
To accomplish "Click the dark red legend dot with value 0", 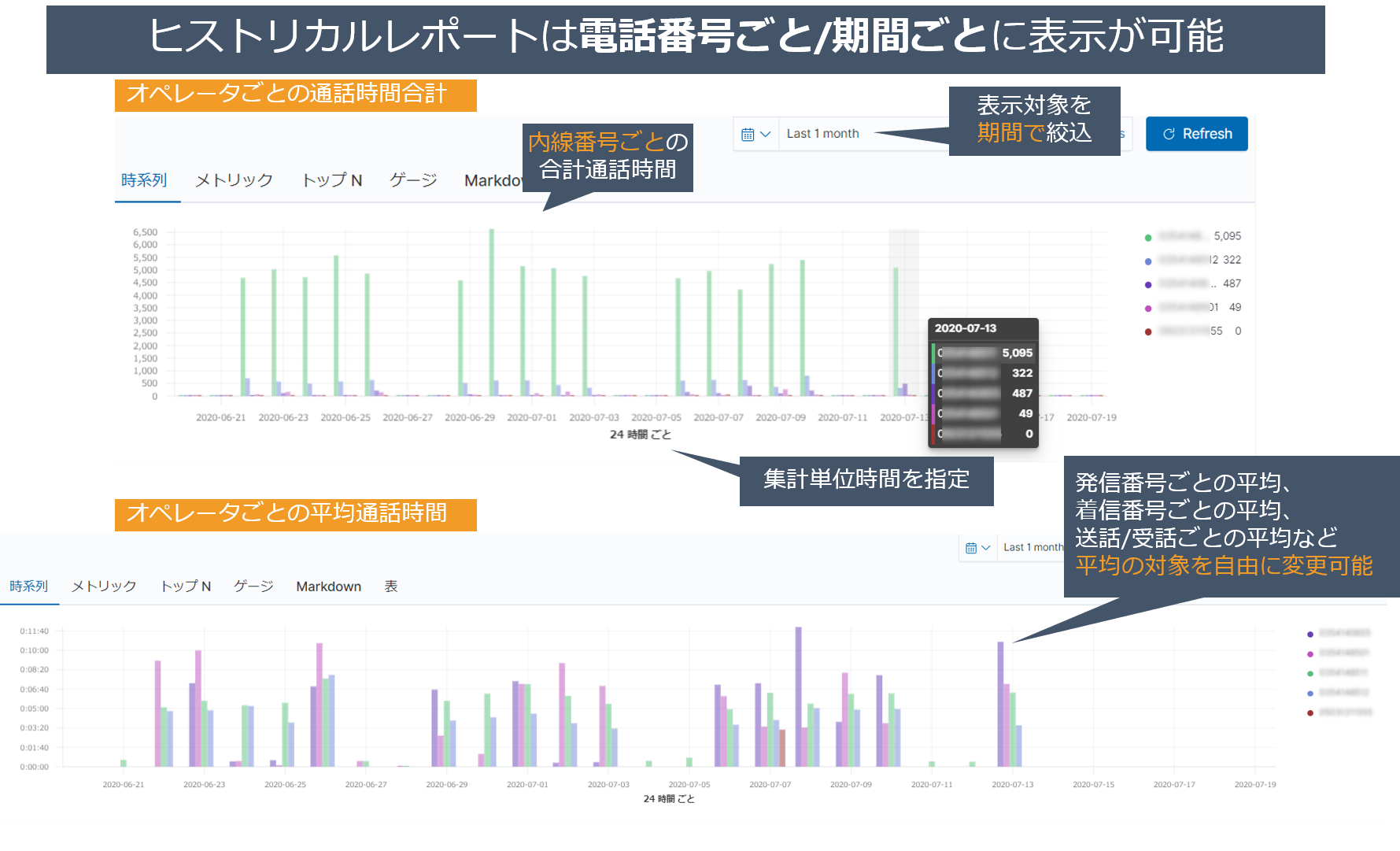I will 1148,331.
